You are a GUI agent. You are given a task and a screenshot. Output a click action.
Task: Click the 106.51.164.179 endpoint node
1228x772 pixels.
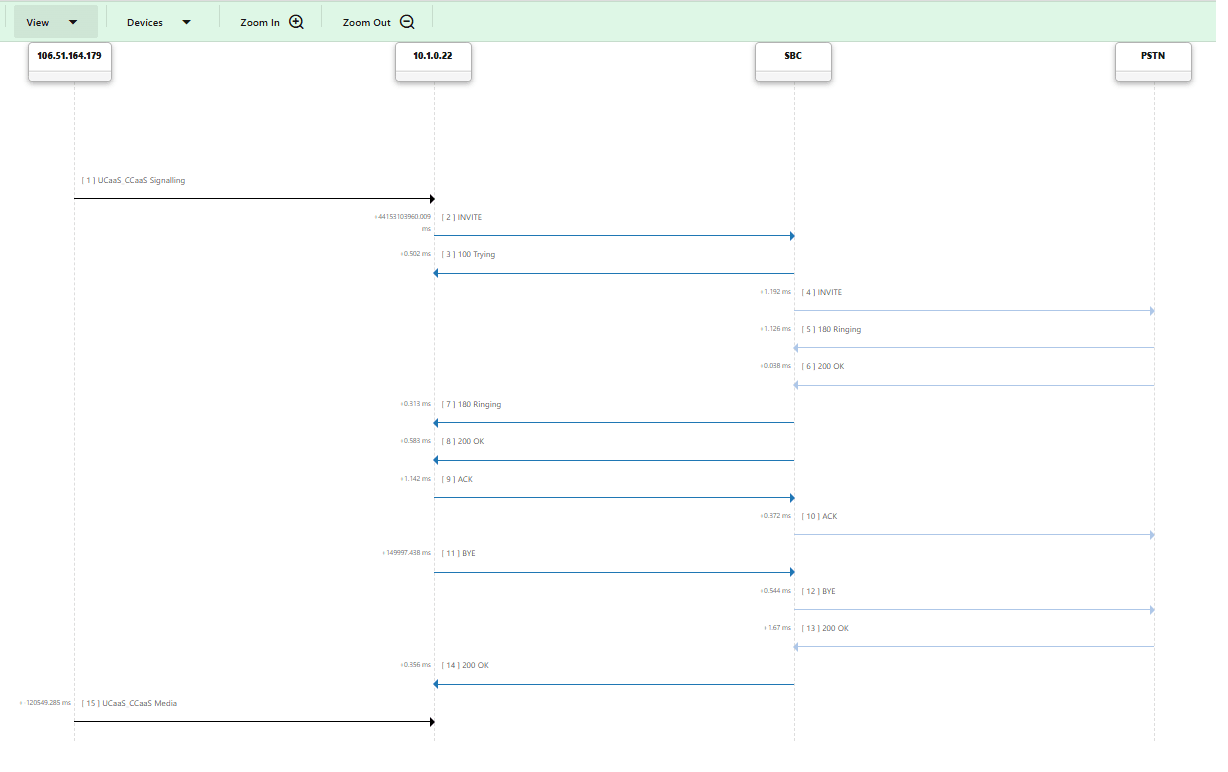coord(69,57)
